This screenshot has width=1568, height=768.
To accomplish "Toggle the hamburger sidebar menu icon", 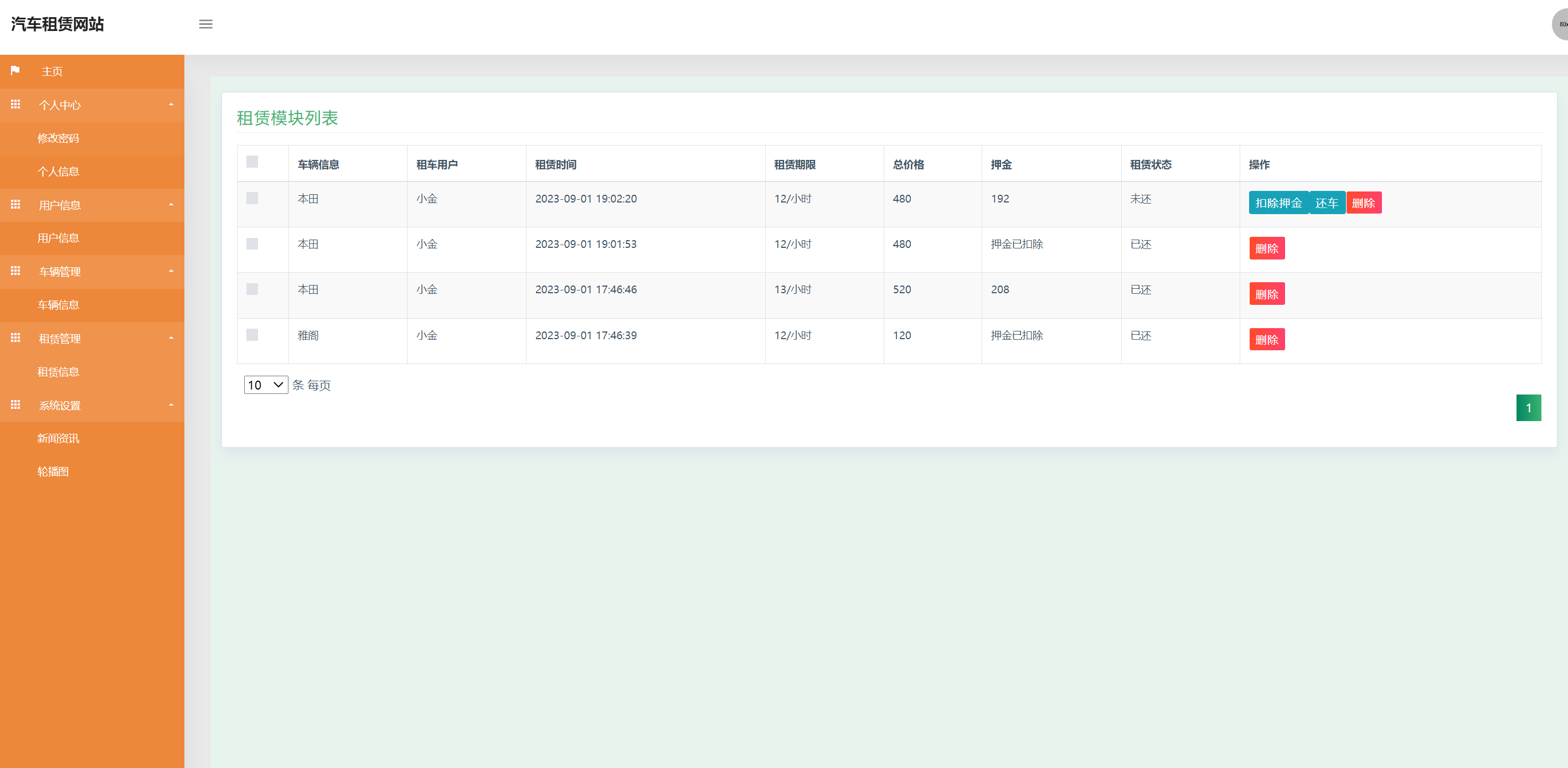I will pyautogui.click(x=206, y=24).
